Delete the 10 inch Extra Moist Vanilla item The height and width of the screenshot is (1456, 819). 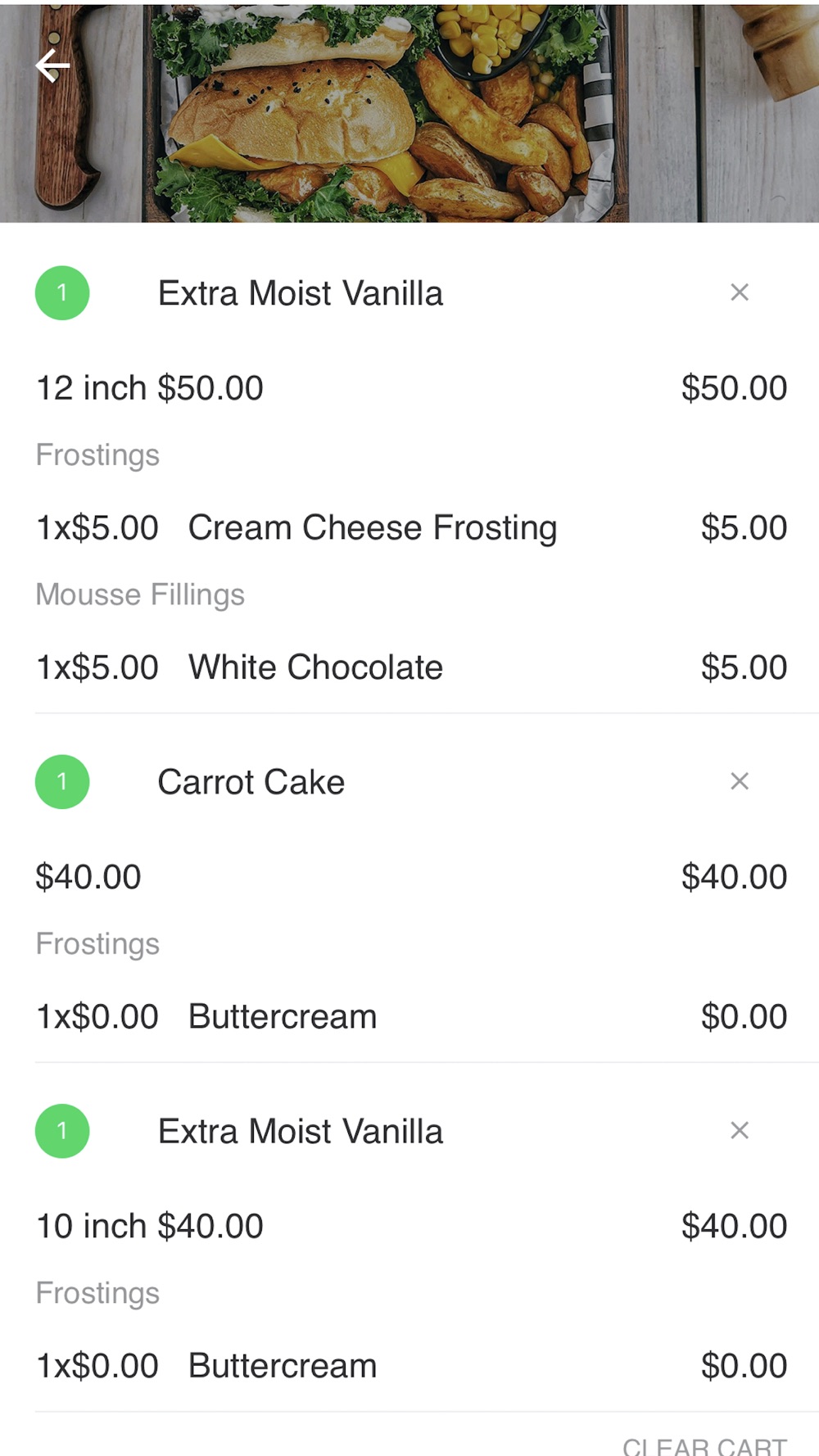(x=739, y=1131)
